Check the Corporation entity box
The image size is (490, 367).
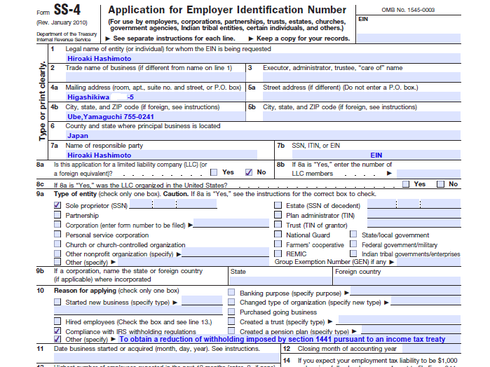coord(57,224)
